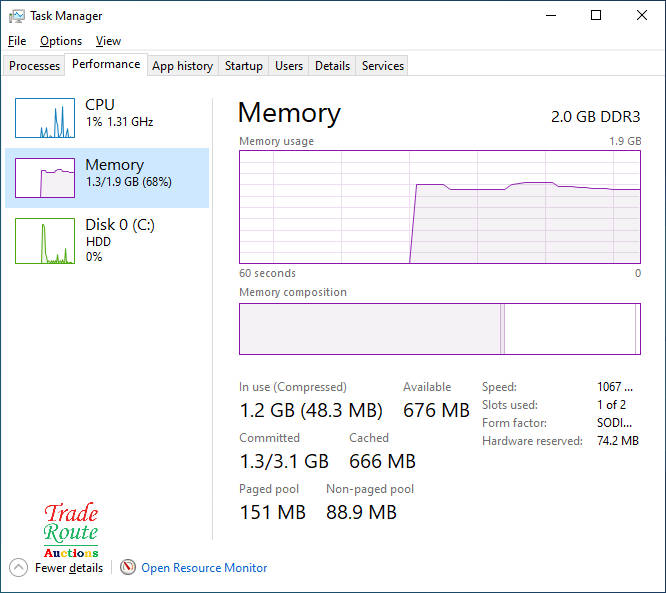Maximize the Task Manager window
The image size is (666, 593).
tap(596, 15)
